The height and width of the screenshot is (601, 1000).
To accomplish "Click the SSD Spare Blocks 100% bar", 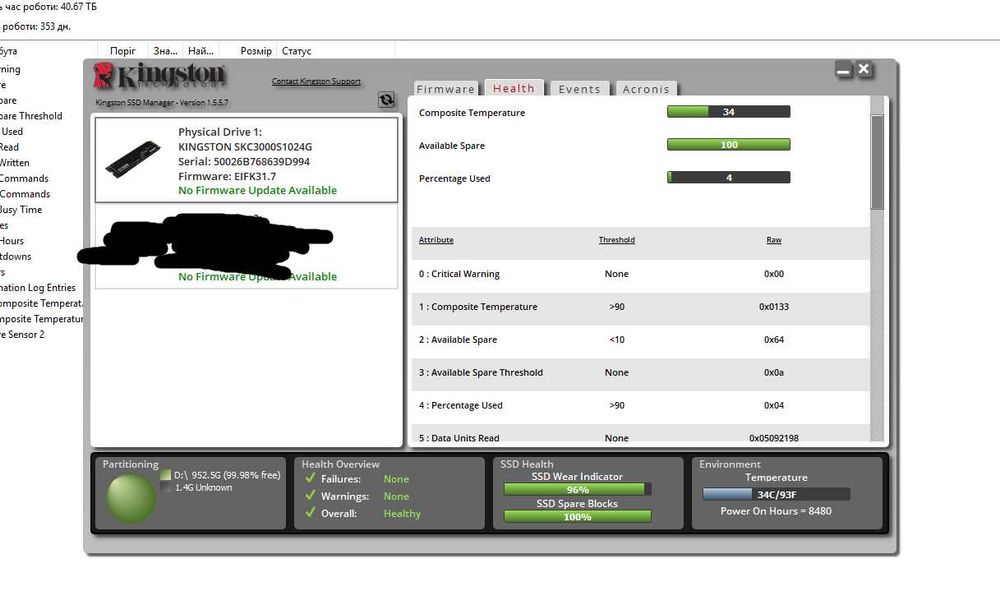I will click(577, 517).
